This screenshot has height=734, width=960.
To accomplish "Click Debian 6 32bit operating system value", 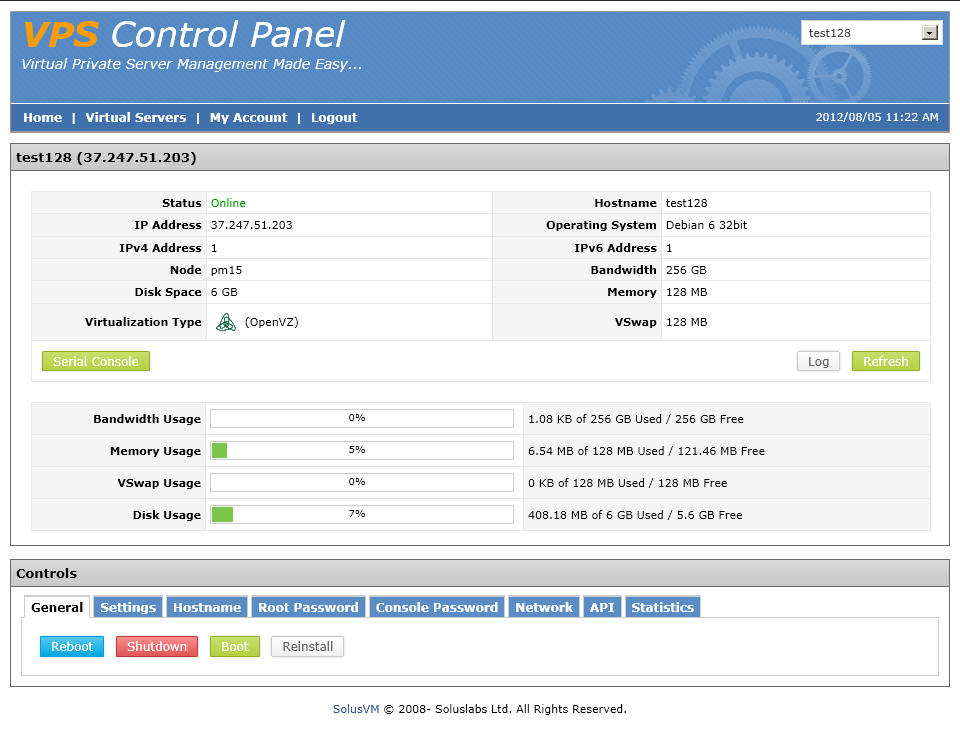I will tap(707, 225).
